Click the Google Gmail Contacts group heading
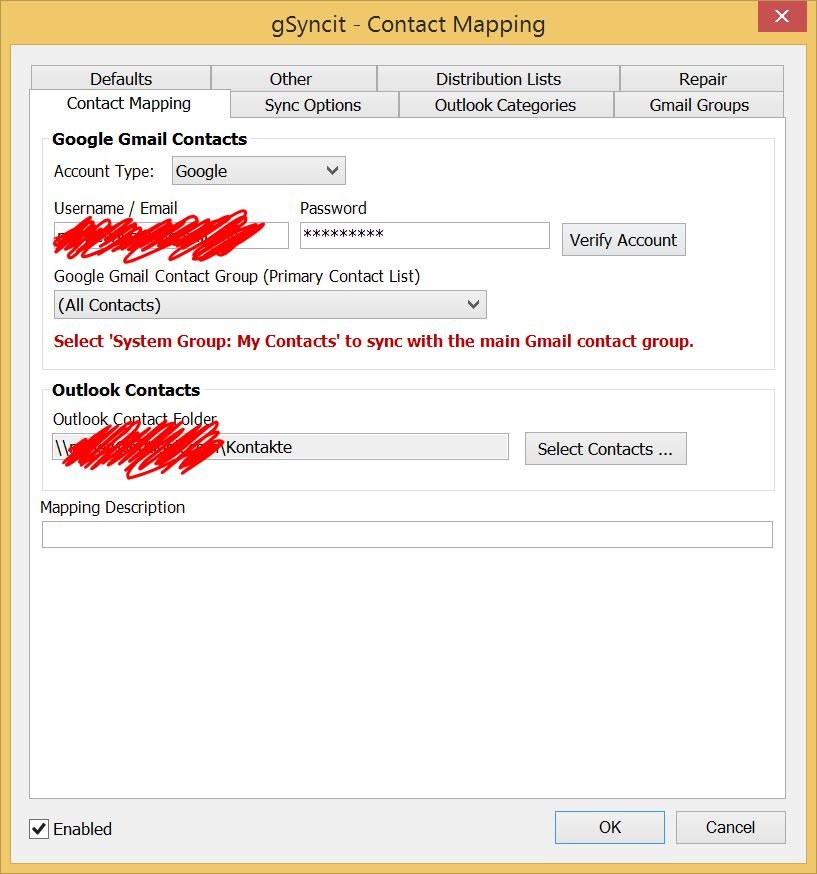Image resolution: width=817 pixels, height=874 pixels. pos(149,139)
